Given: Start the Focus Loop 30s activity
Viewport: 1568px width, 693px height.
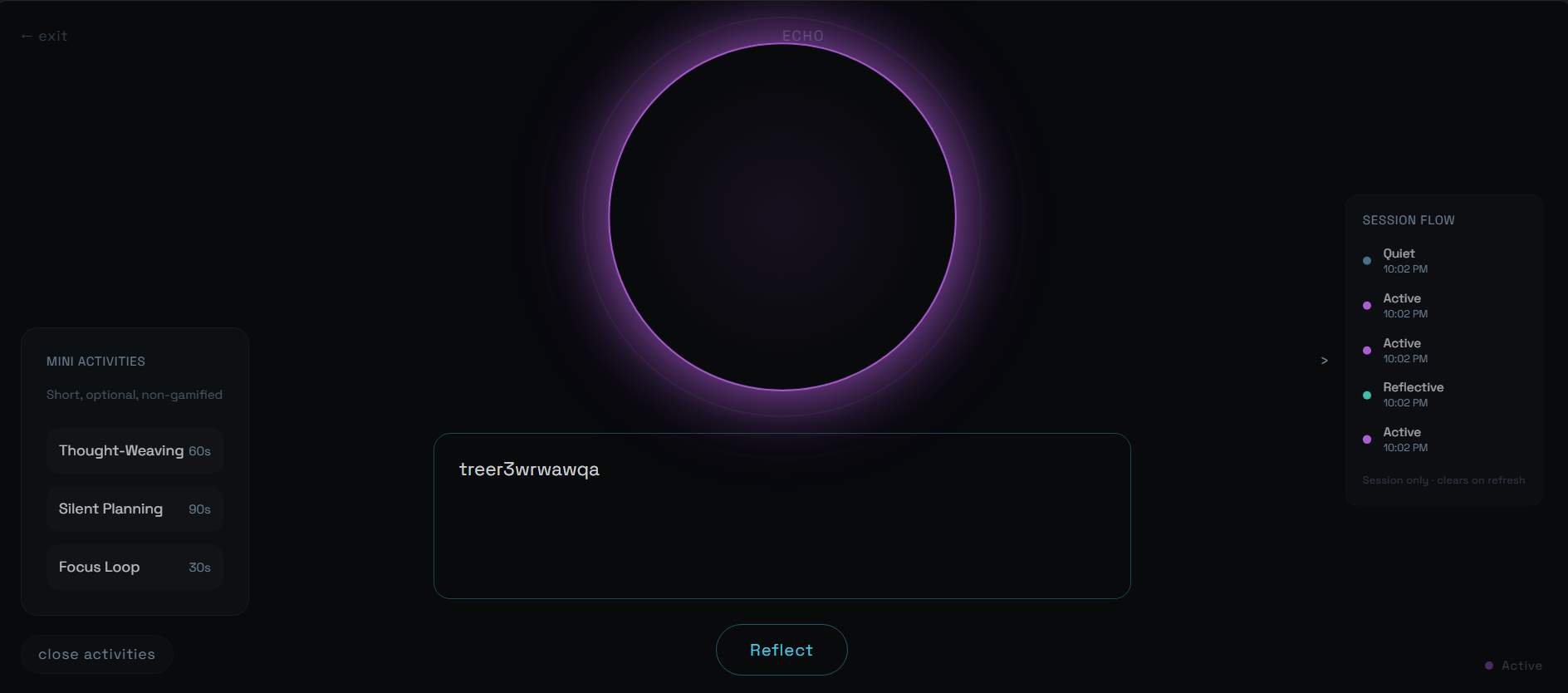Looking at the screenshot, I should click(x=135, y=567).
